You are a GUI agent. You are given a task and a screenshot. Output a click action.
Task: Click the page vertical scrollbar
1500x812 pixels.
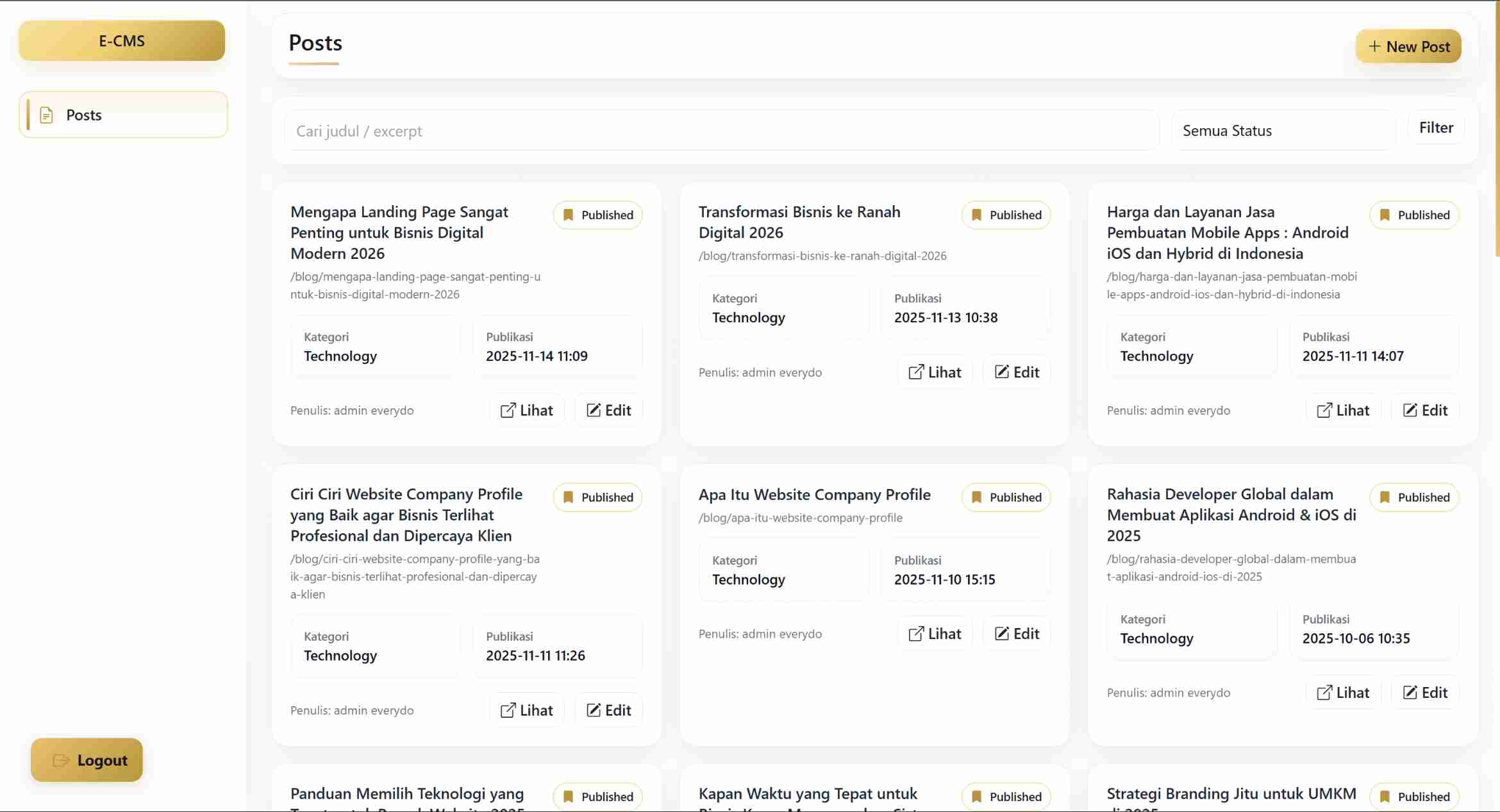point(1497,128)
